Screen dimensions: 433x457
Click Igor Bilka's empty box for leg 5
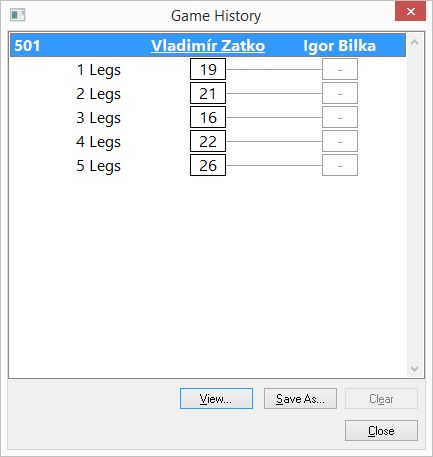[340, 165]
